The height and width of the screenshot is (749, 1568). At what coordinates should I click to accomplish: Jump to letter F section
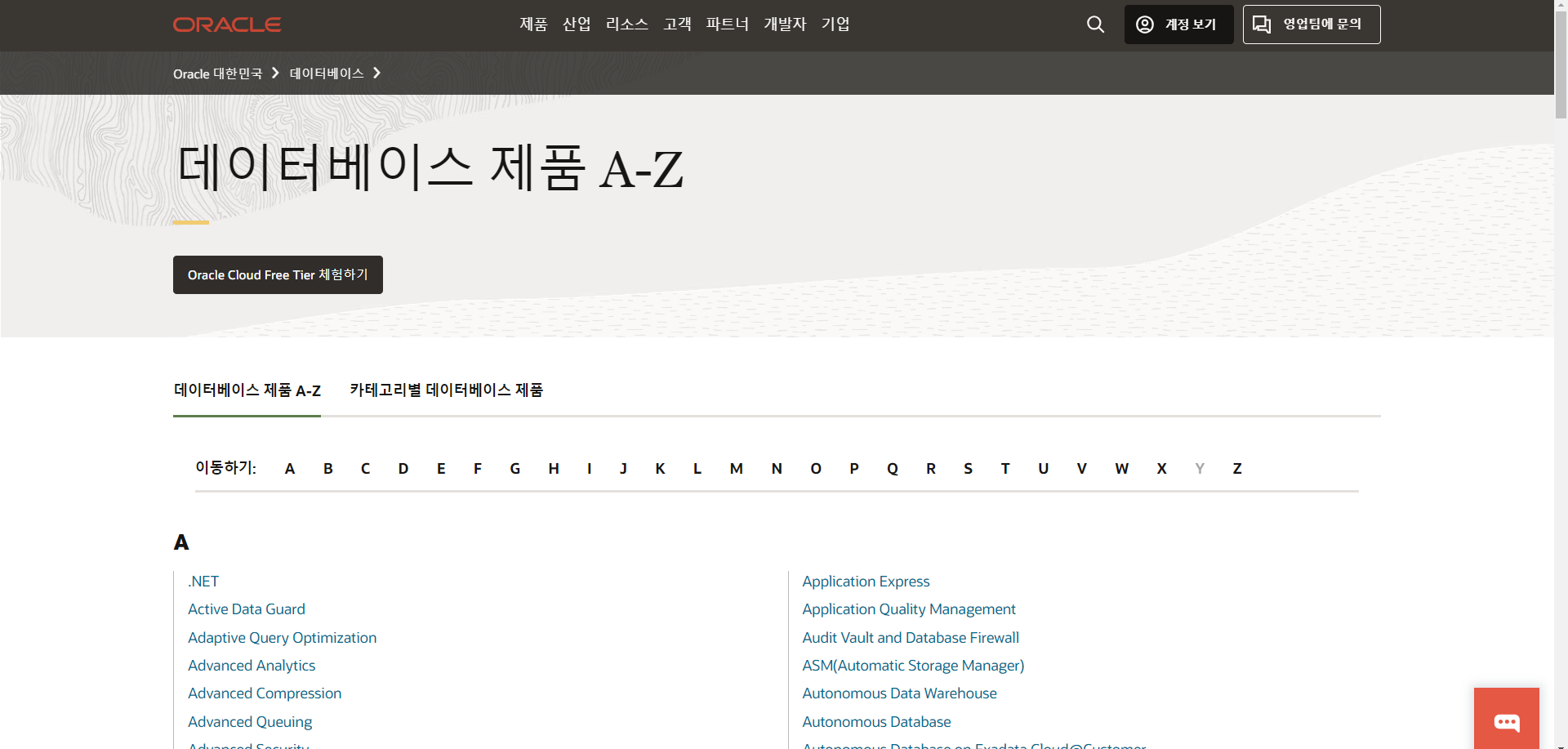[478, 468]
